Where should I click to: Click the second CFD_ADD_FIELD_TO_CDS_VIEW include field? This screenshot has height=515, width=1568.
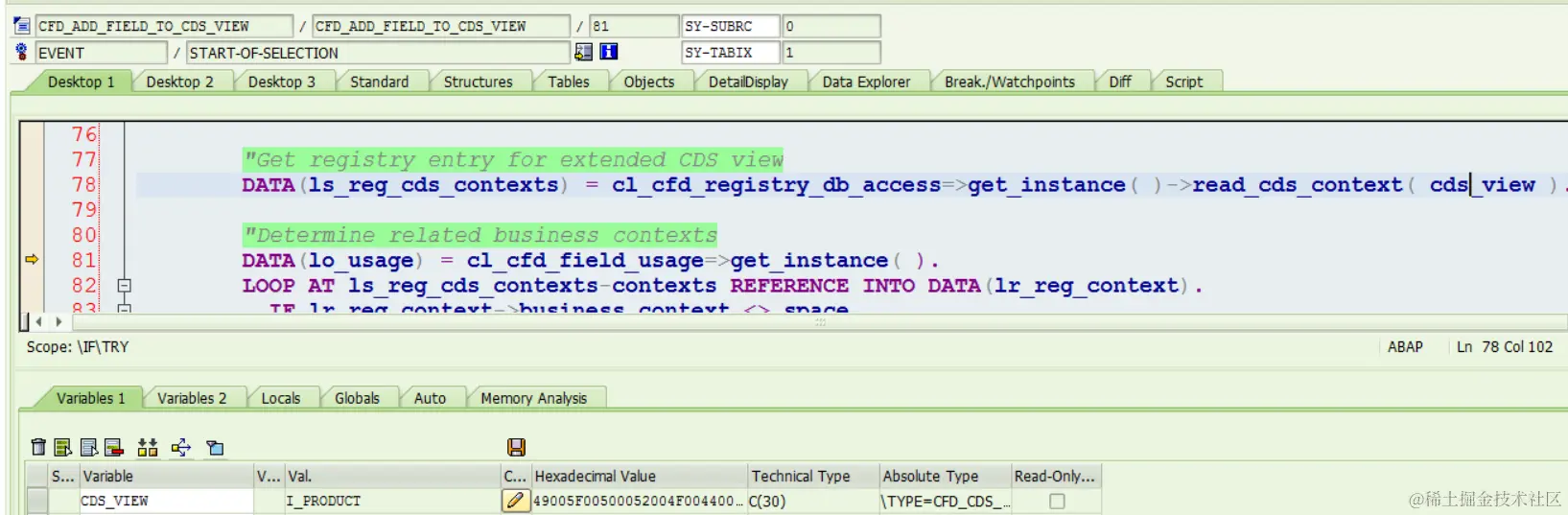441,26
